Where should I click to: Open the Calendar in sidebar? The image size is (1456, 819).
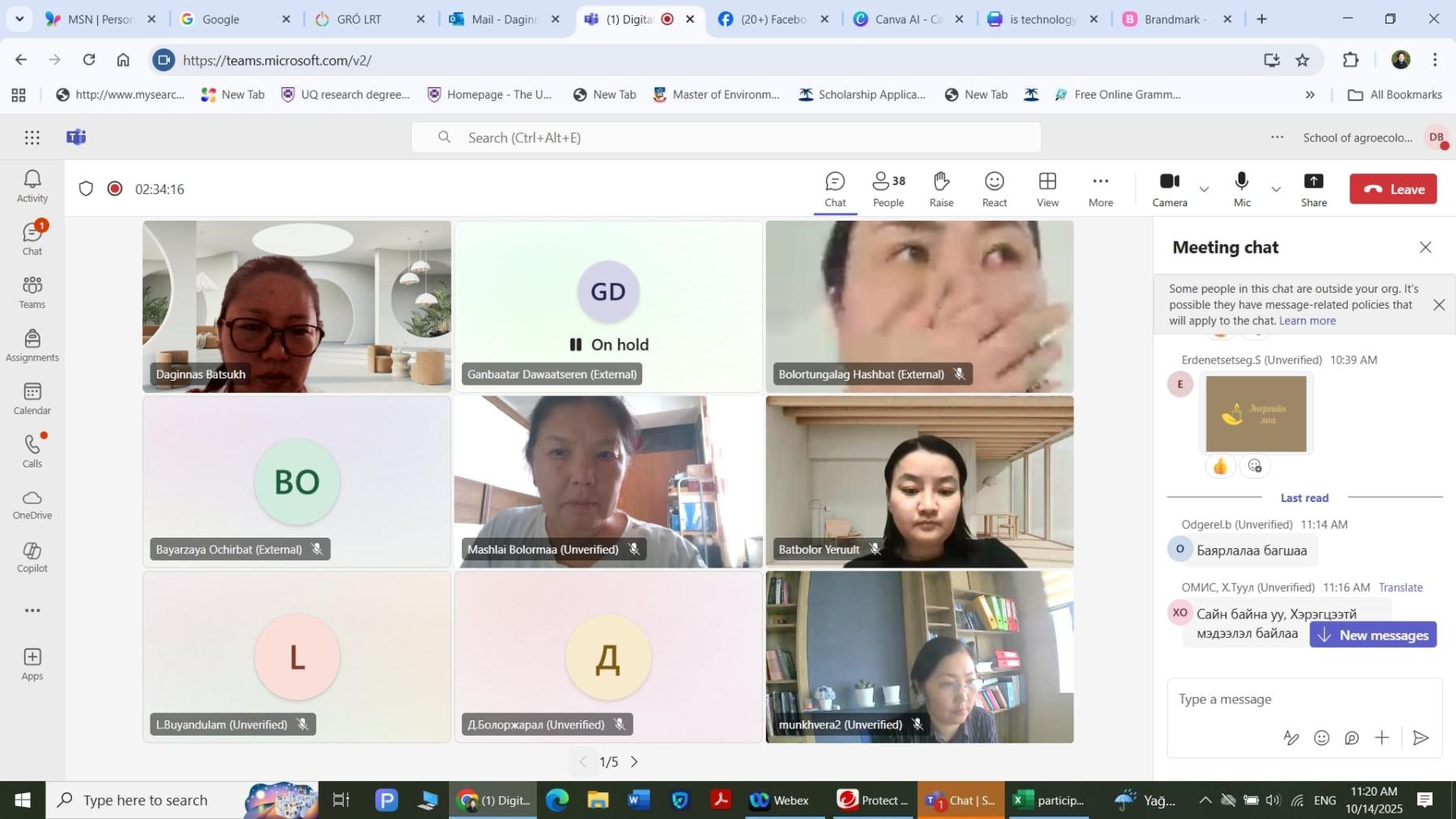click(x=32, y=399)
